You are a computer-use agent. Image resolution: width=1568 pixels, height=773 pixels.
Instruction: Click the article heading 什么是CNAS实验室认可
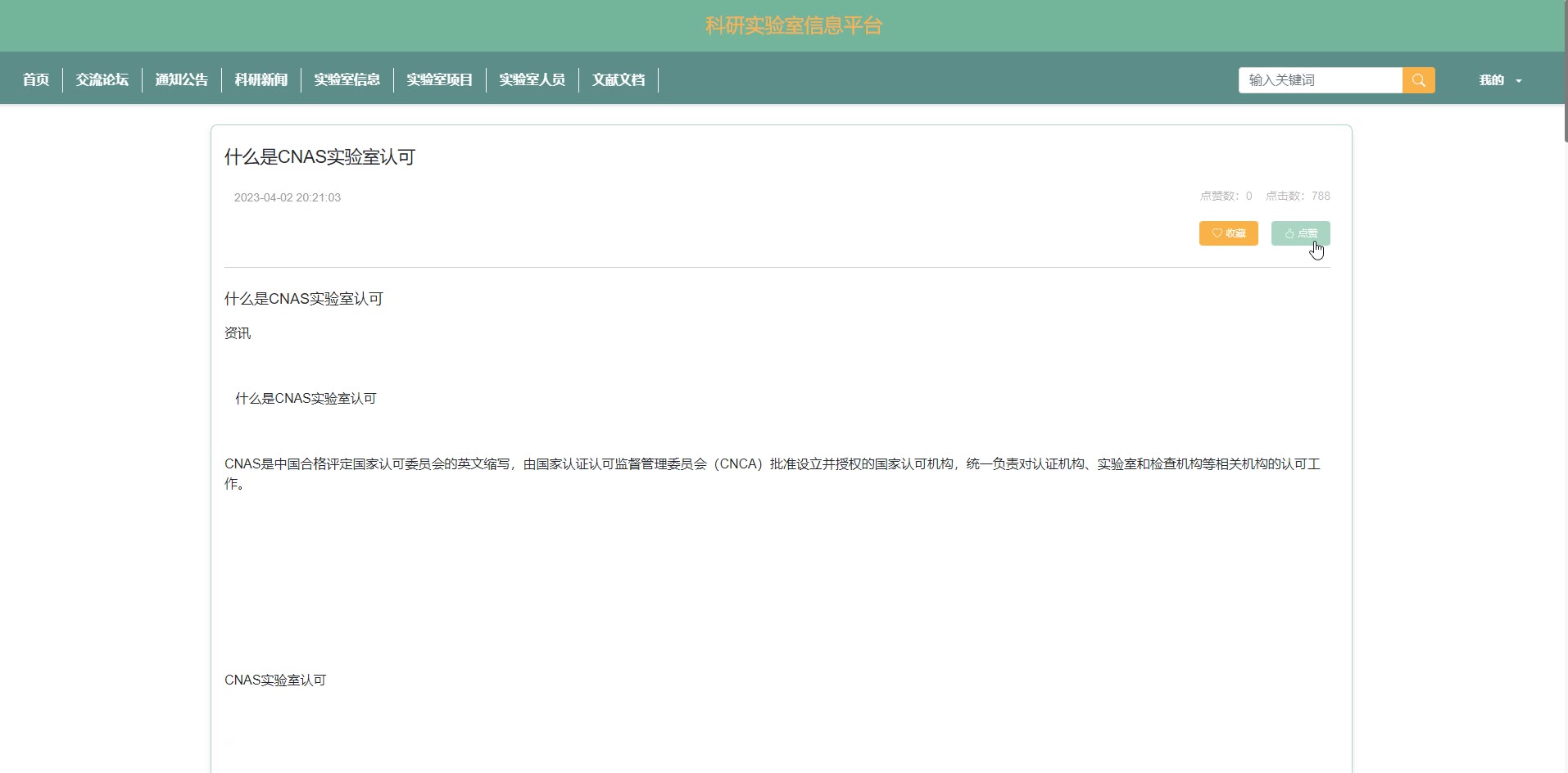[320, 157]
